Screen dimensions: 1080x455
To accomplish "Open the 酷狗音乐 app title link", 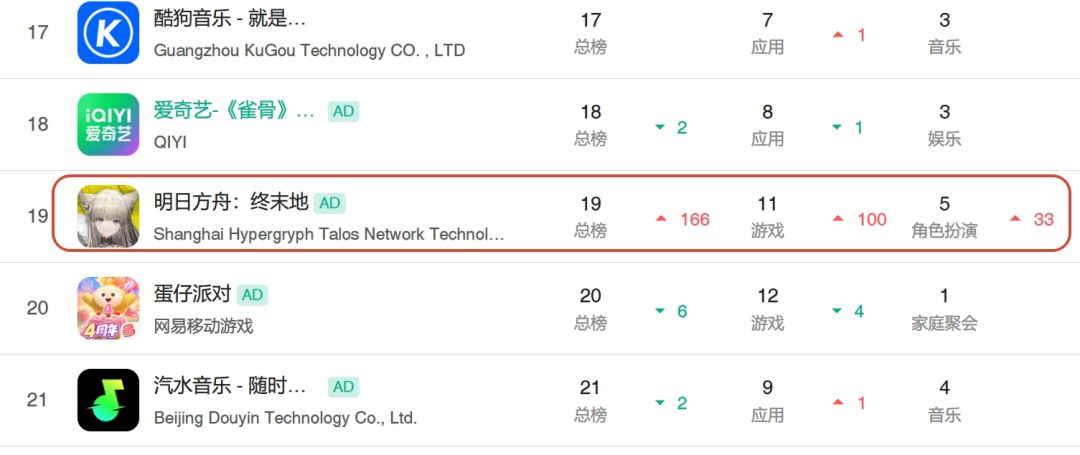I will 230,19.
